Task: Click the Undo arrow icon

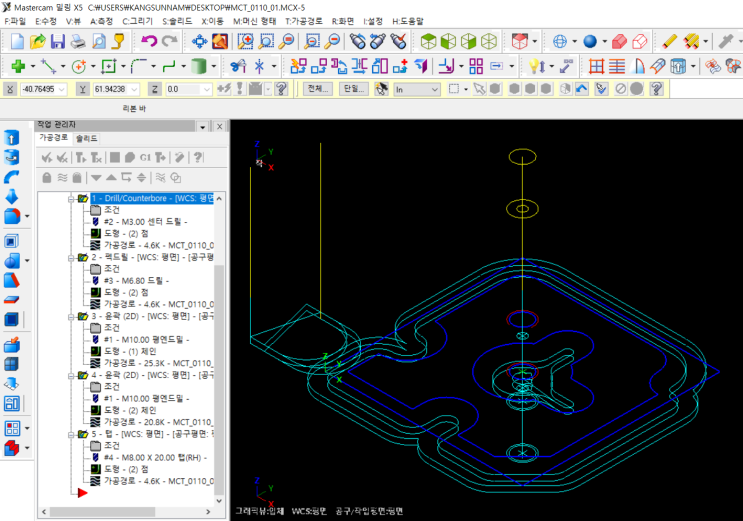Action: point(148,41)
